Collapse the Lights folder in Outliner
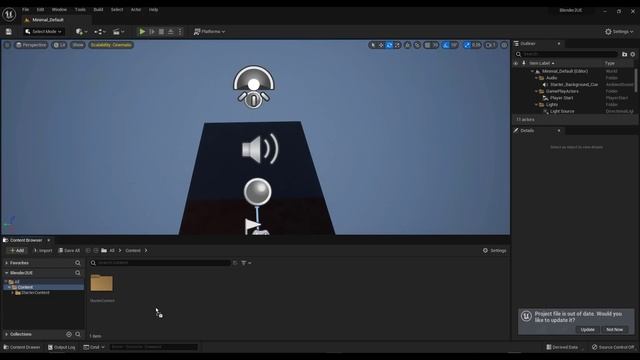This screenshot has width=640, height=360. [536, 104]
